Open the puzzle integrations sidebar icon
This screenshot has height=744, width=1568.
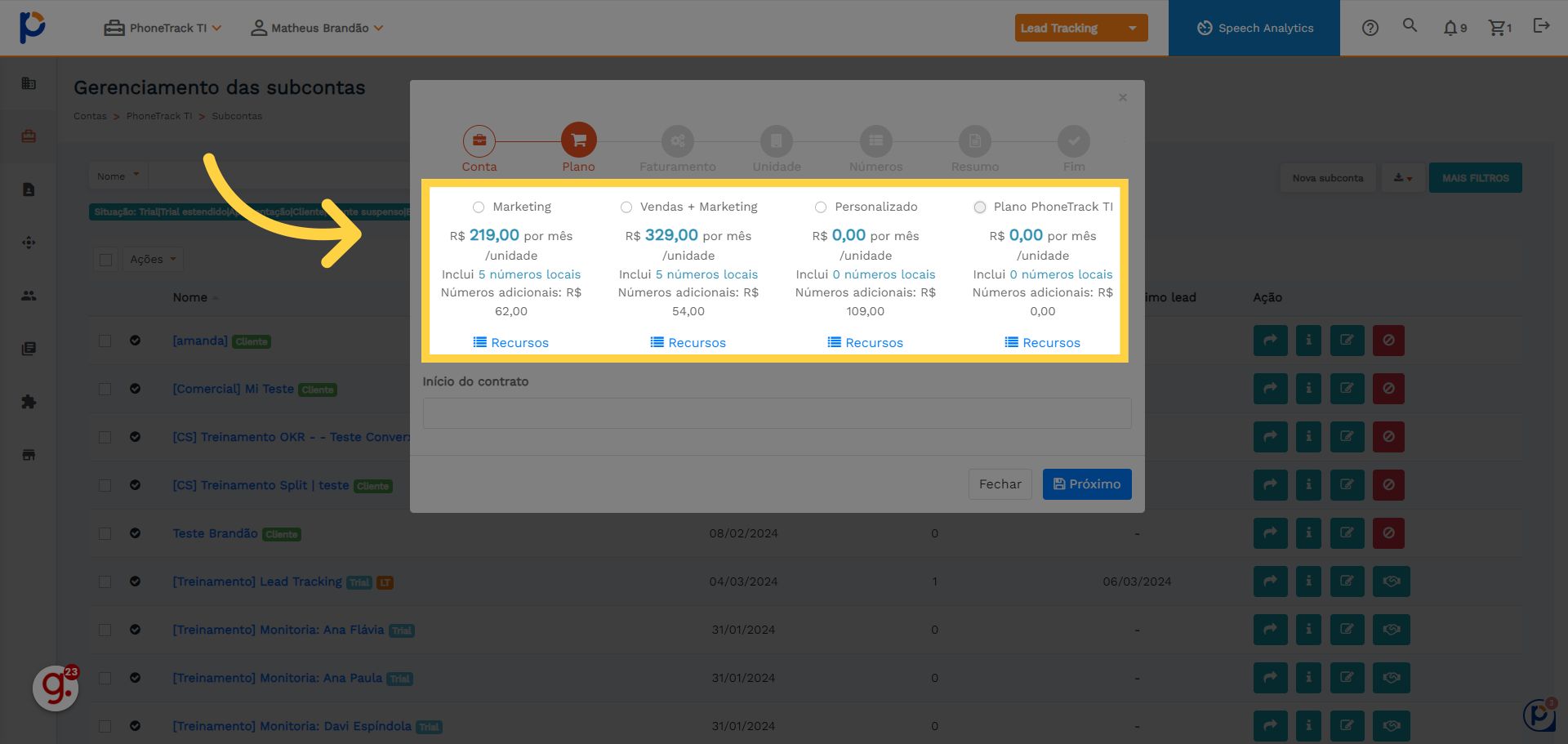29,402
